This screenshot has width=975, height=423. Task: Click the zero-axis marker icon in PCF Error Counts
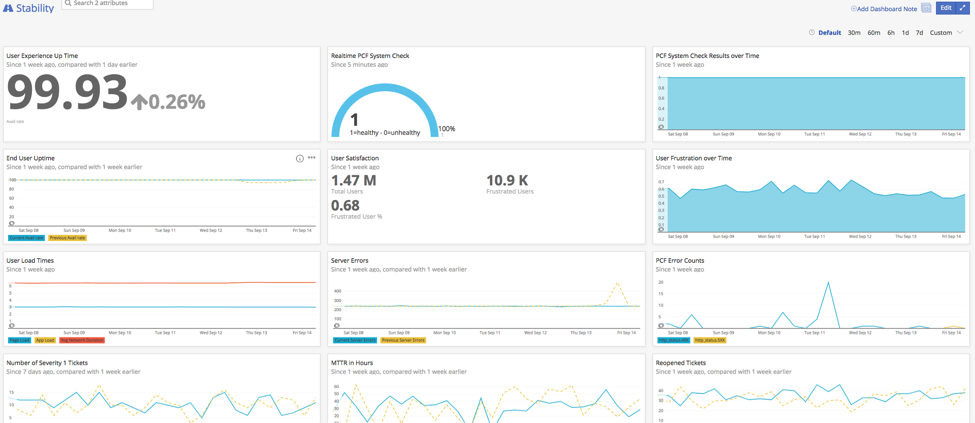[x=662, y=325]
